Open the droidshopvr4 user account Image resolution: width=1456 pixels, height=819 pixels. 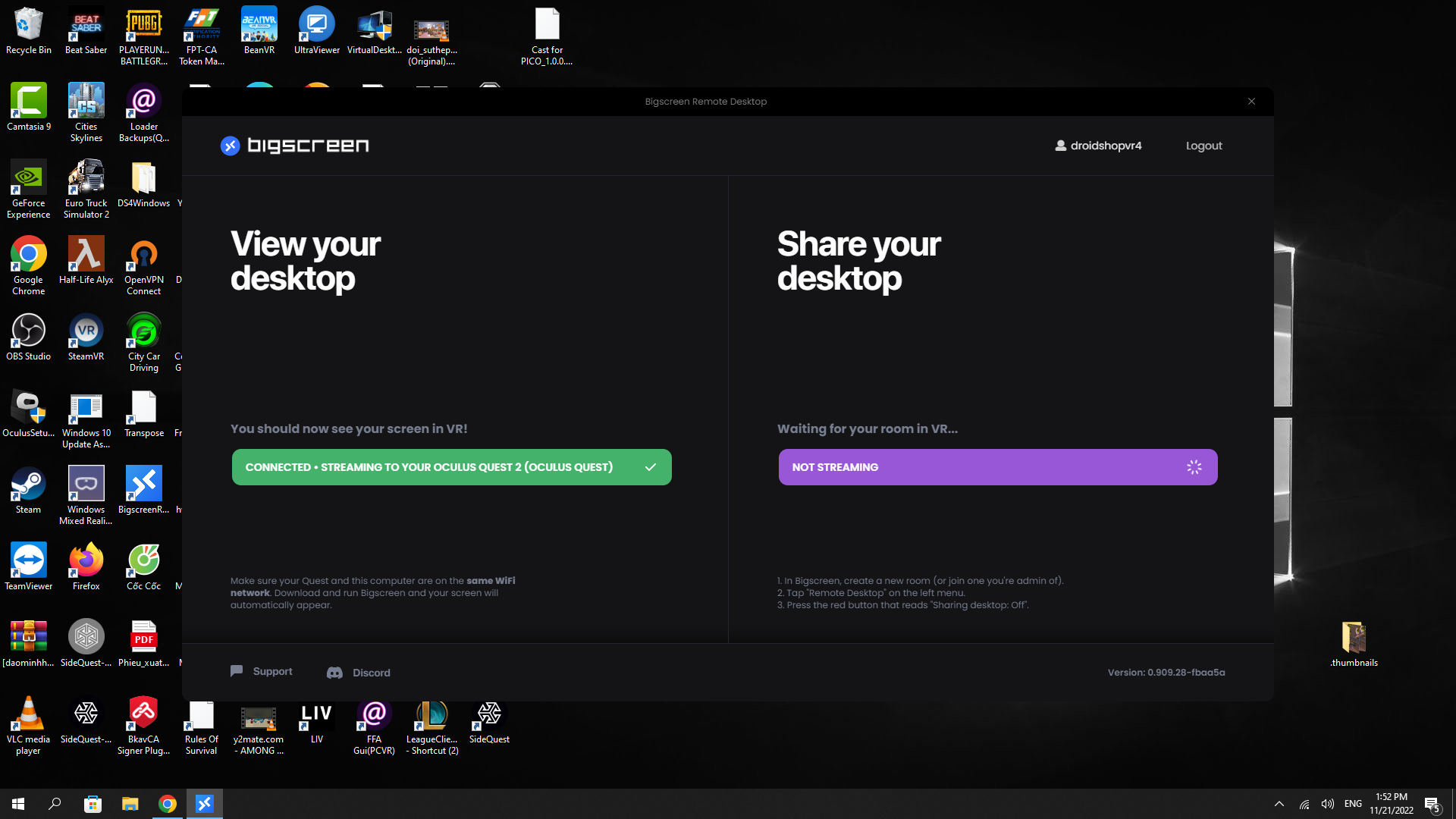[1098, 146]
